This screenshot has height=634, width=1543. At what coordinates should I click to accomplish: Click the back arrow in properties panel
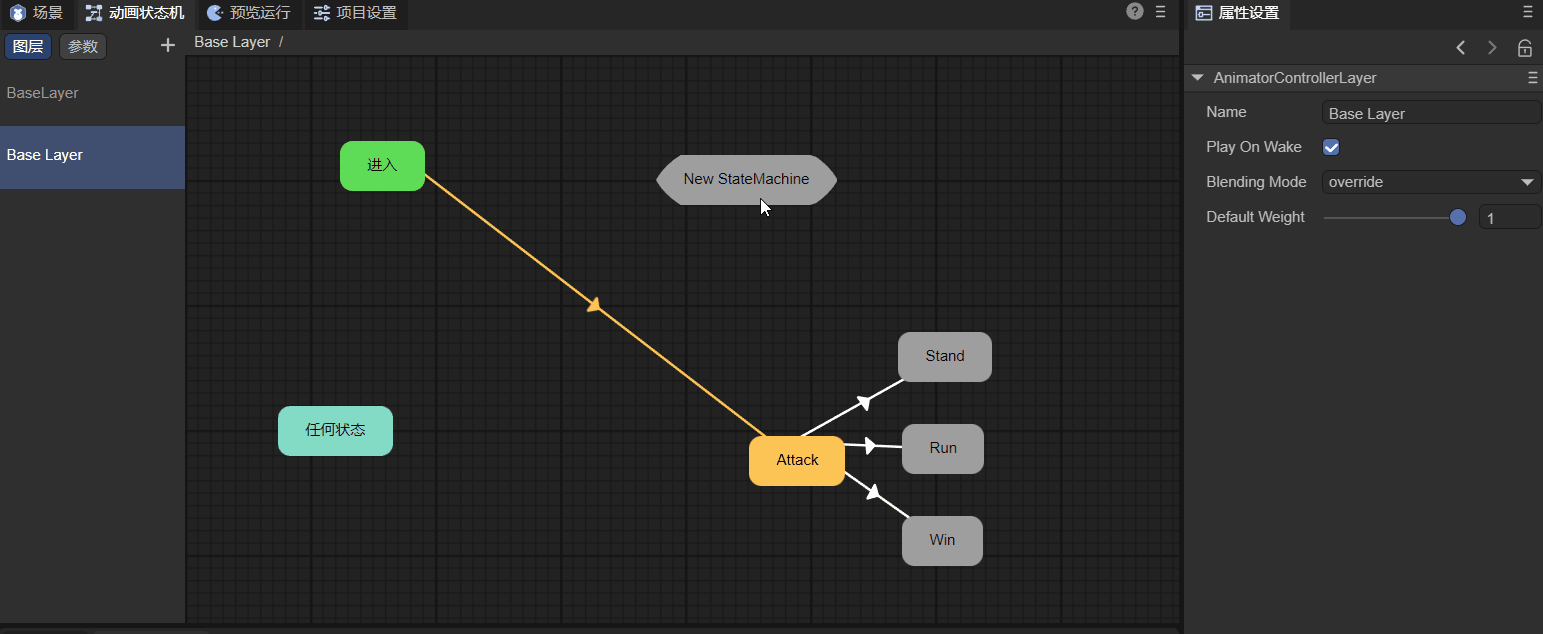[1461, 47]
